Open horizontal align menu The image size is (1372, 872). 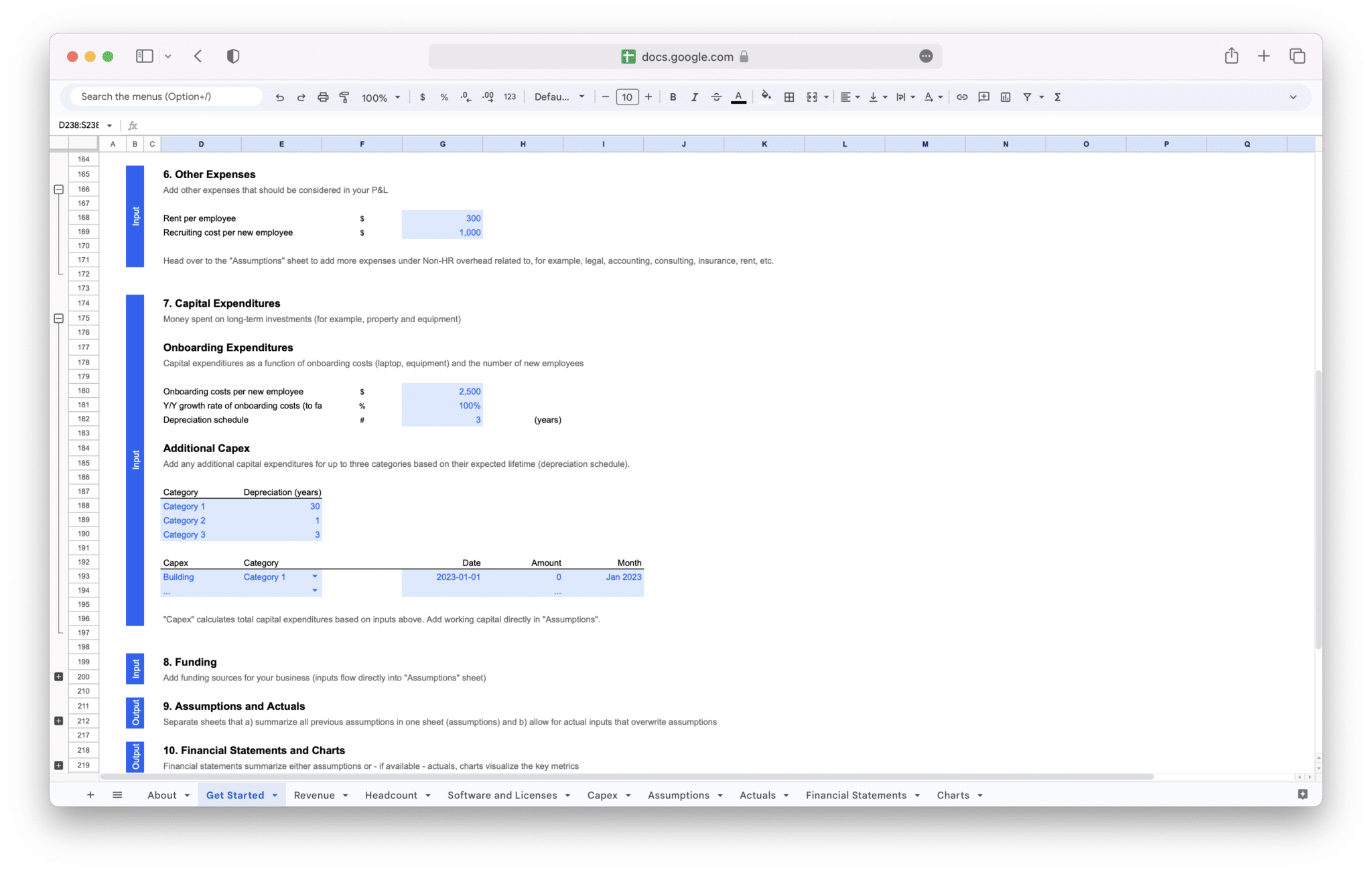click(849, 97)
